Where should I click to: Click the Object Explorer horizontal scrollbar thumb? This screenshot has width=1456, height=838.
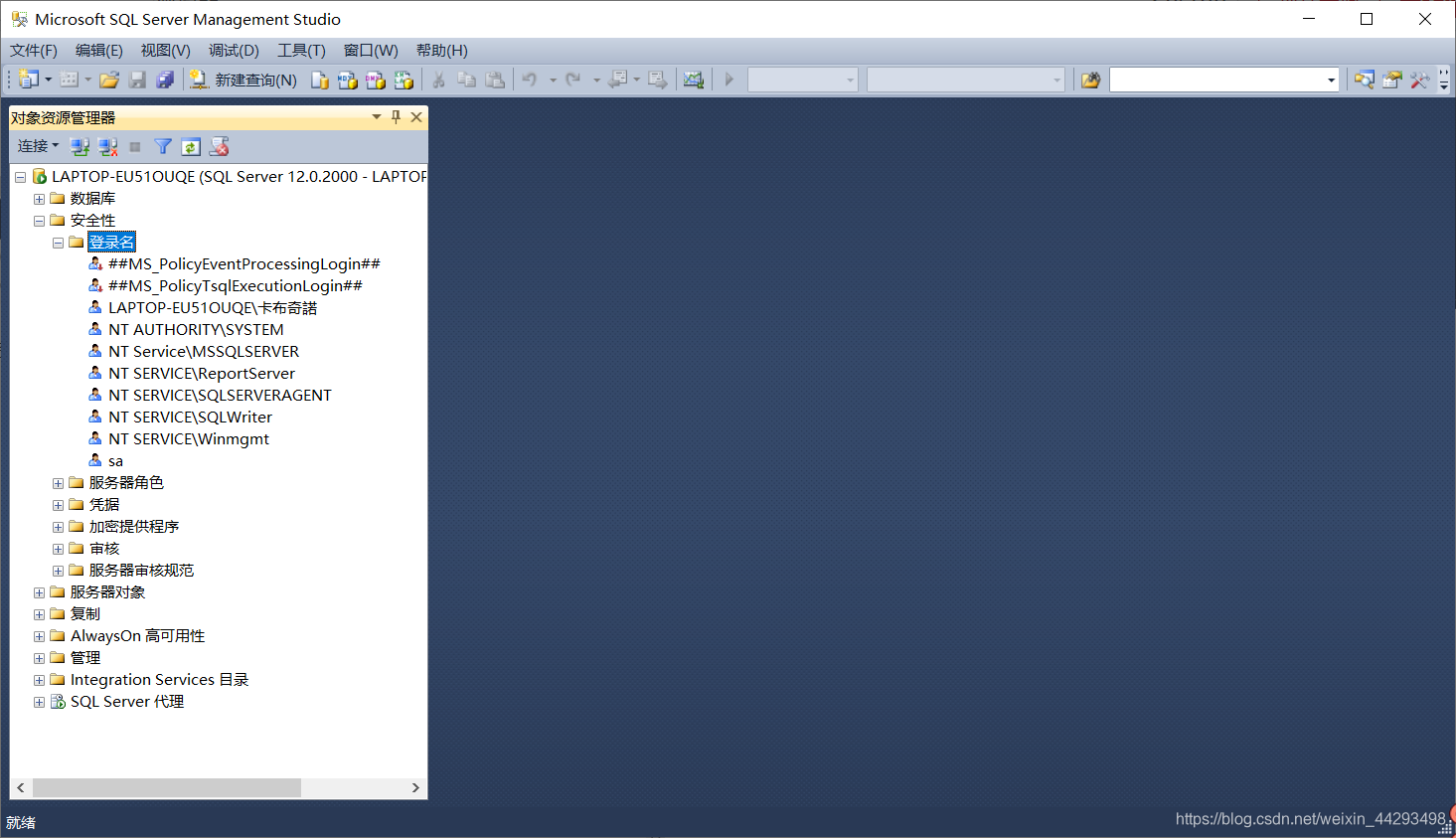coord(167,787)
